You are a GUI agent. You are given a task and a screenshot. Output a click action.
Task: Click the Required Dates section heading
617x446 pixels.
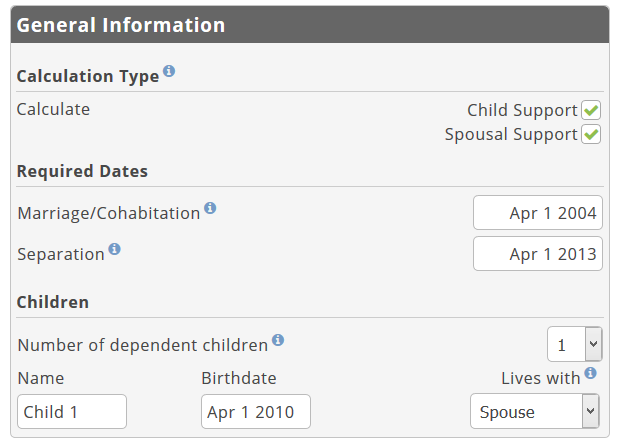82,172
